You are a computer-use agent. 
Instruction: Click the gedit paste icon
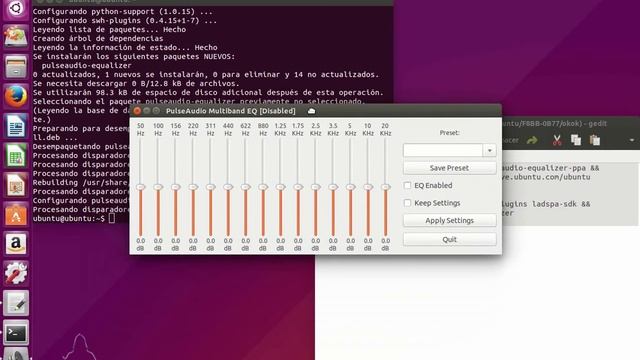pyautogui.click(x=595, y=140)
